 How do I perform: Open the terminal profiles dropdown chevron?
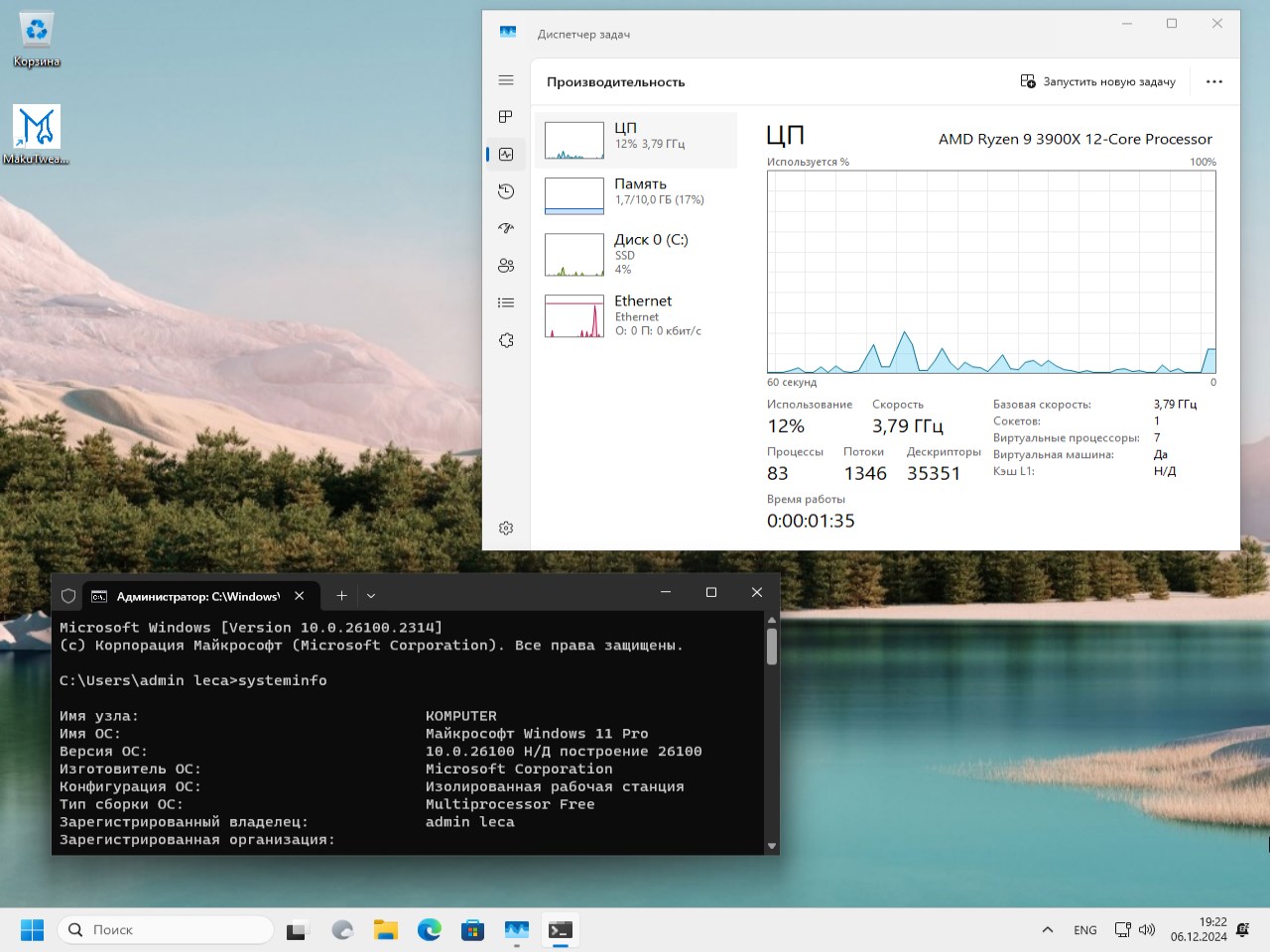coord(371,596)
